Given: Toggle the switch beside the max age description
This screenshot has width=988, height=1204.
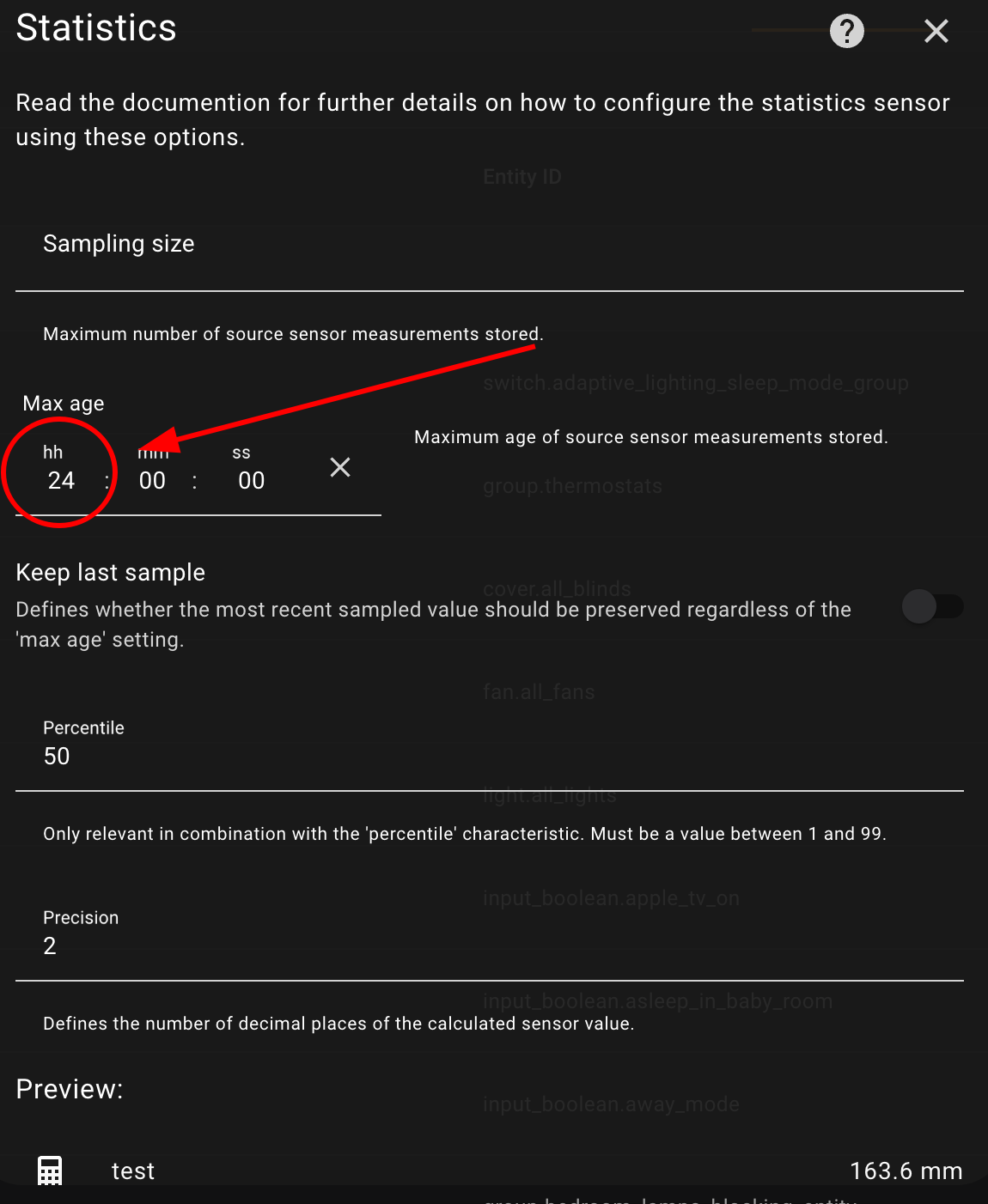Looking at the screenshot, I should 933,606.
